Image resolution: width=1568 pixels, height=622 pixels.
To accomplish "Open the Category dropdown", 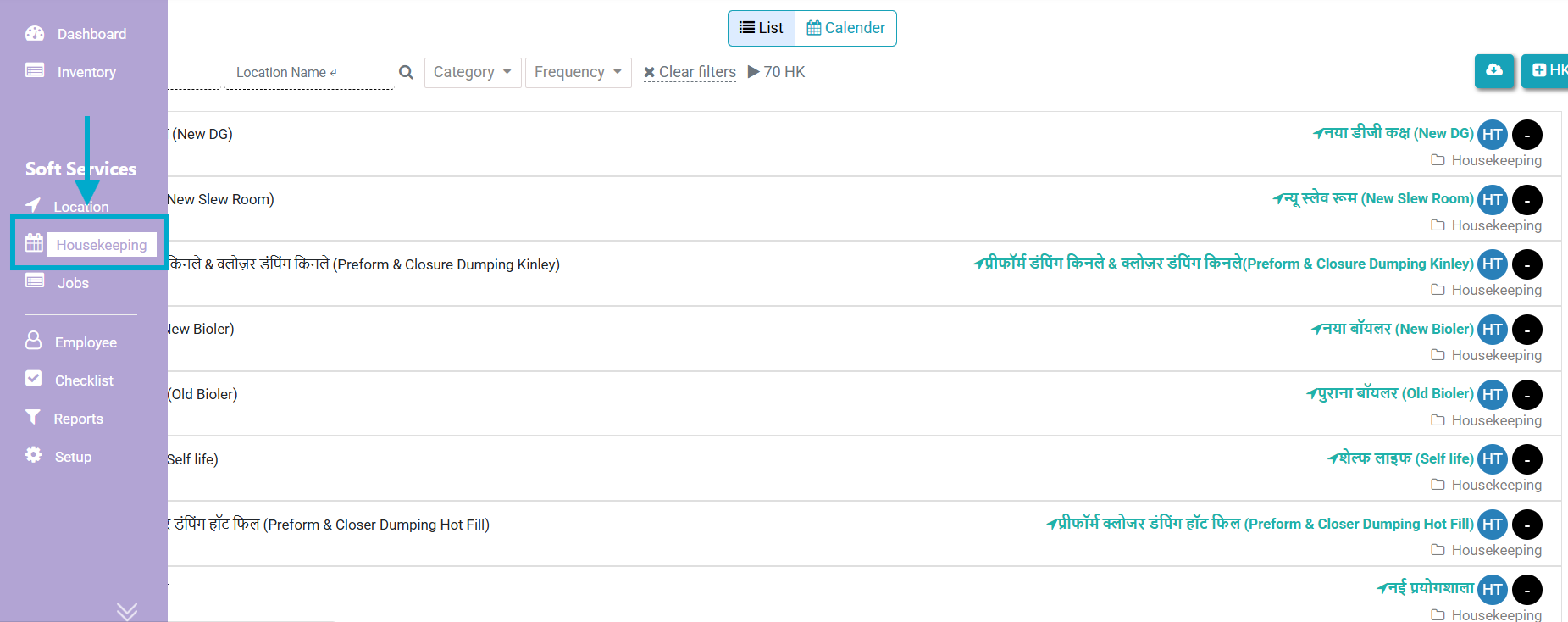I will [472, 72].
